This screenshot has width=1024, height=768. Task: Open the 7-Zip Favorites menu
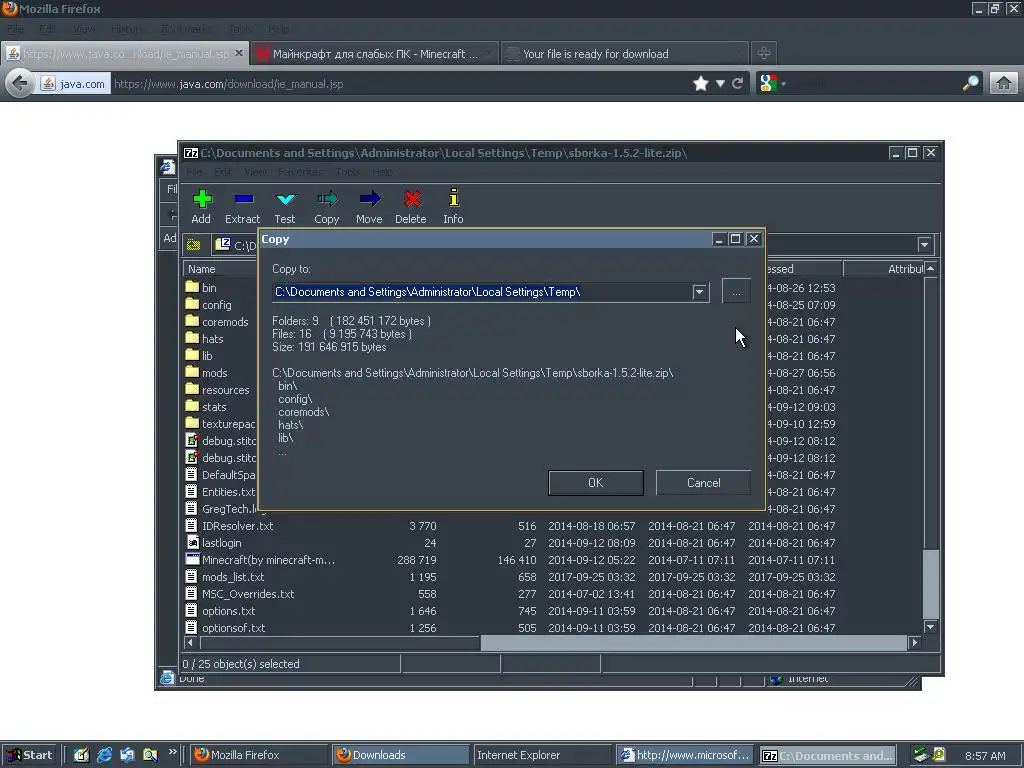tap(300, 172)
